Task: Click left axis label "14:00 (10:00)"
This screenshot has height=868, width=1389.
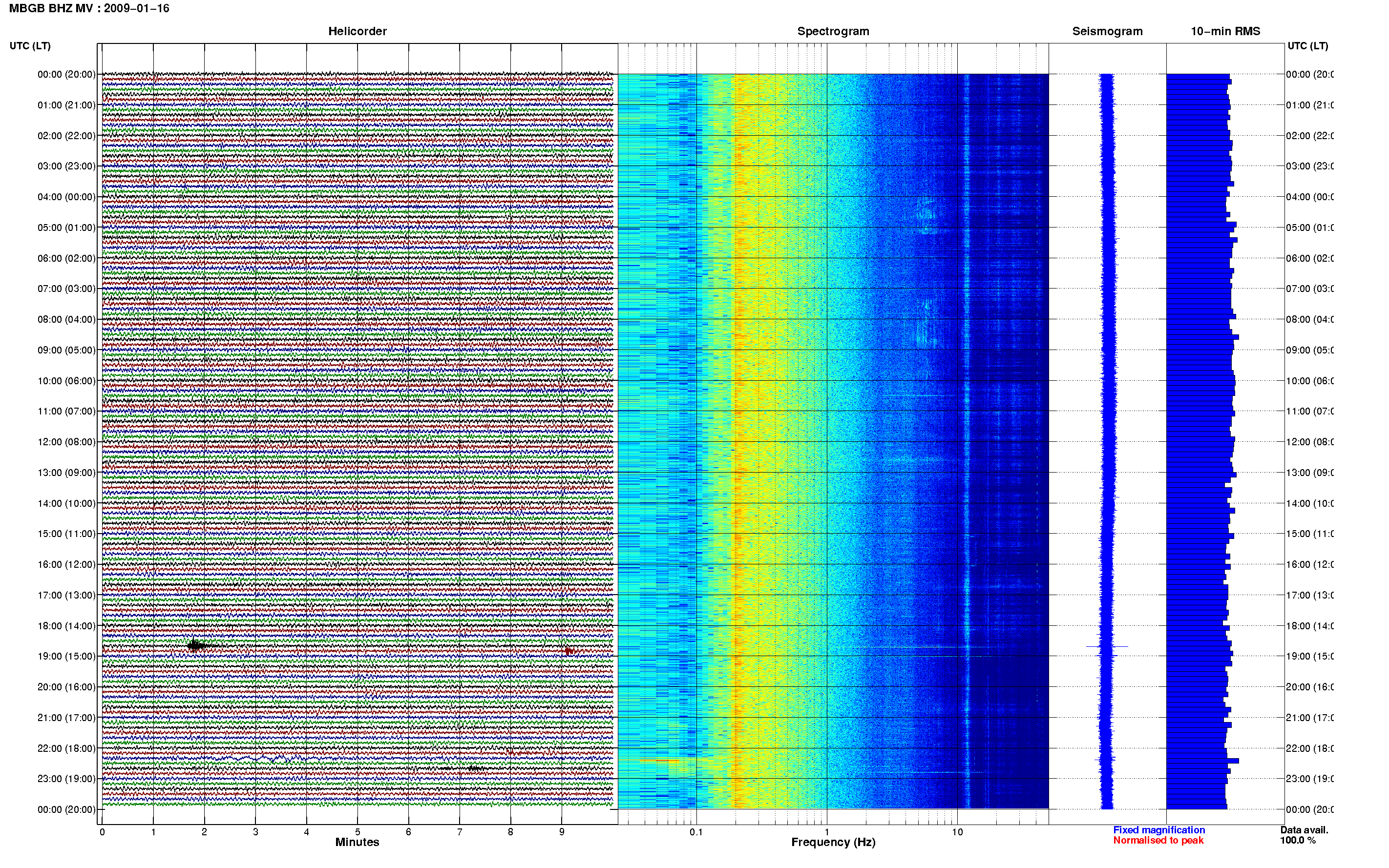Action: tap(66, 503)
